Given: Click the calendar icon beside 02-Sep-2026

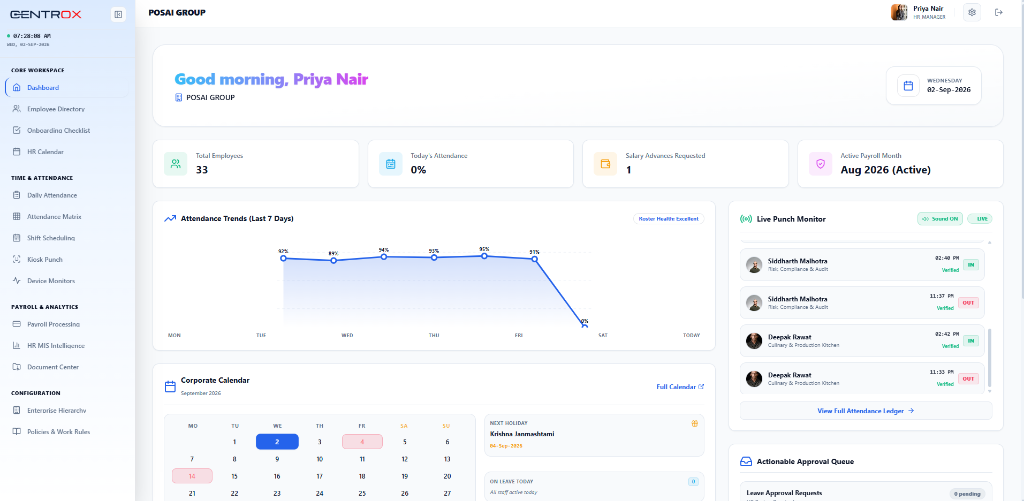Looking at the screenshot, I should click(x=908, y=86).
